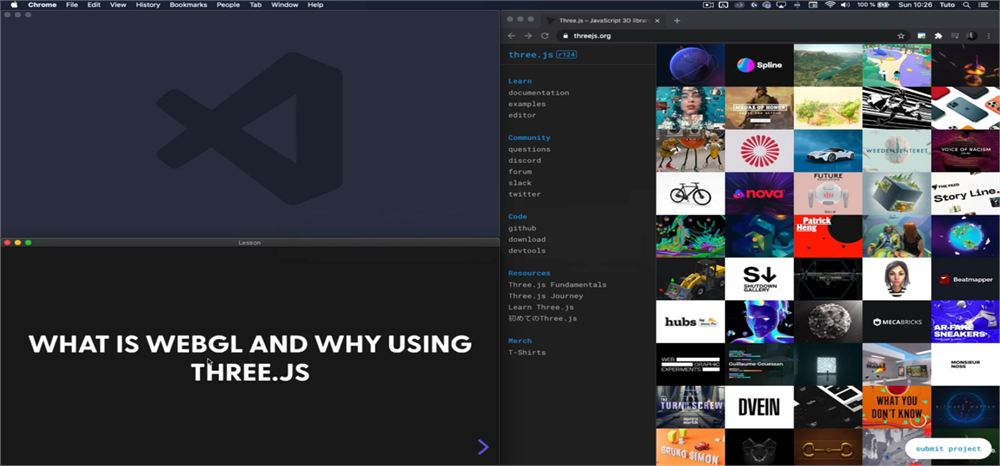This screenshot has width=1000, height=466.
Task: Open the Wi-Fi status menu
Action: pyautogui.click(x=830, y=4)
